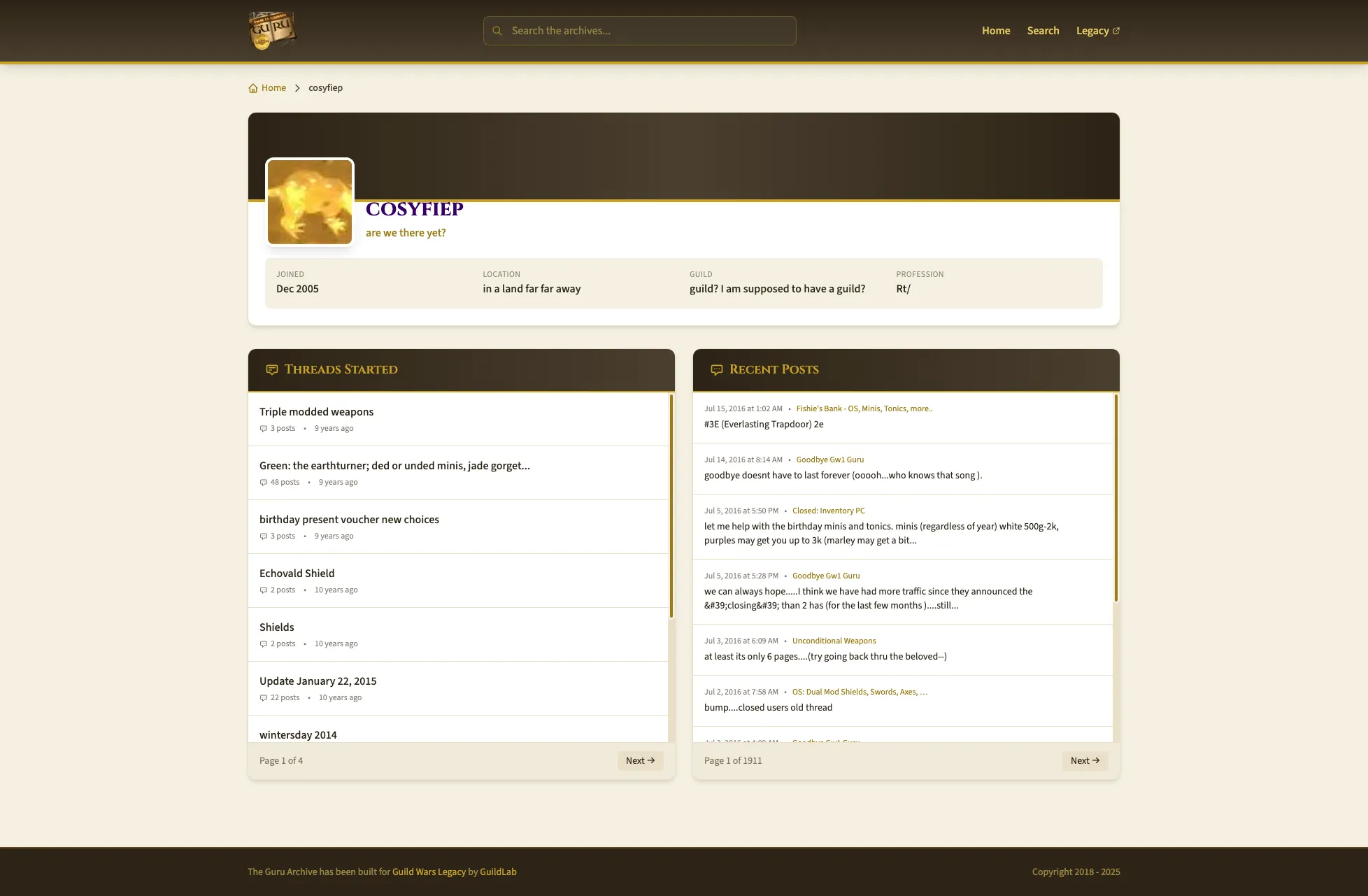Click the home icon in breadcrumb

point(253,88)
